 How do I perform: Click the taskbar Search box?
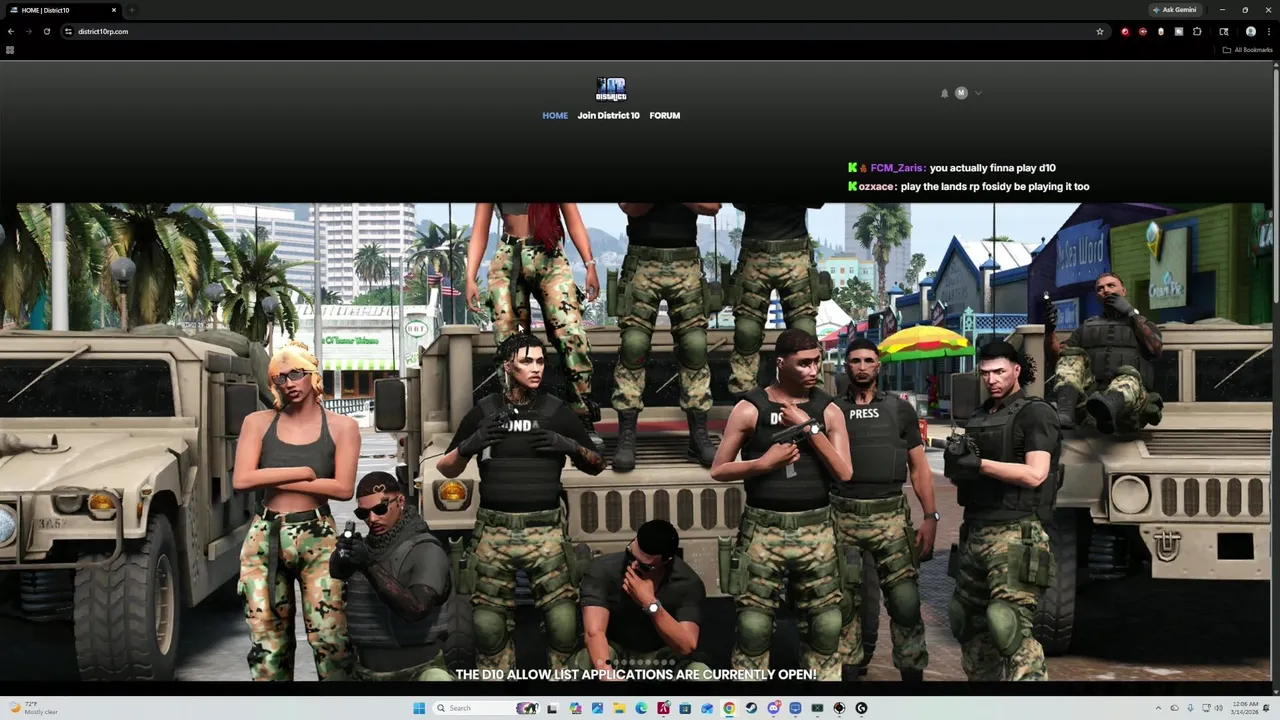coord(486,708)
